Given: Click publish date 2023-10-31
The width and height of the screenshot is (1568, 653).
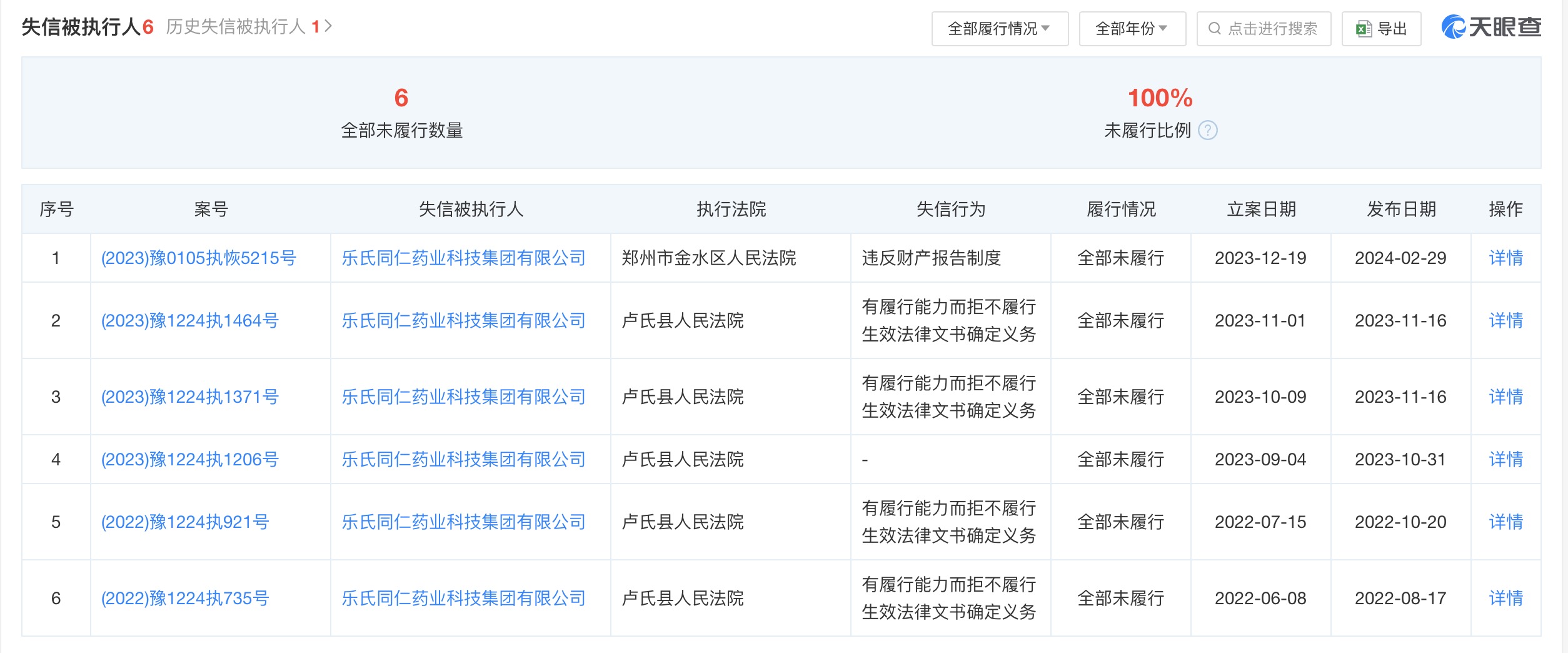Looking at the screenshot, I should pyautogui.click(x=1400, y=459).
